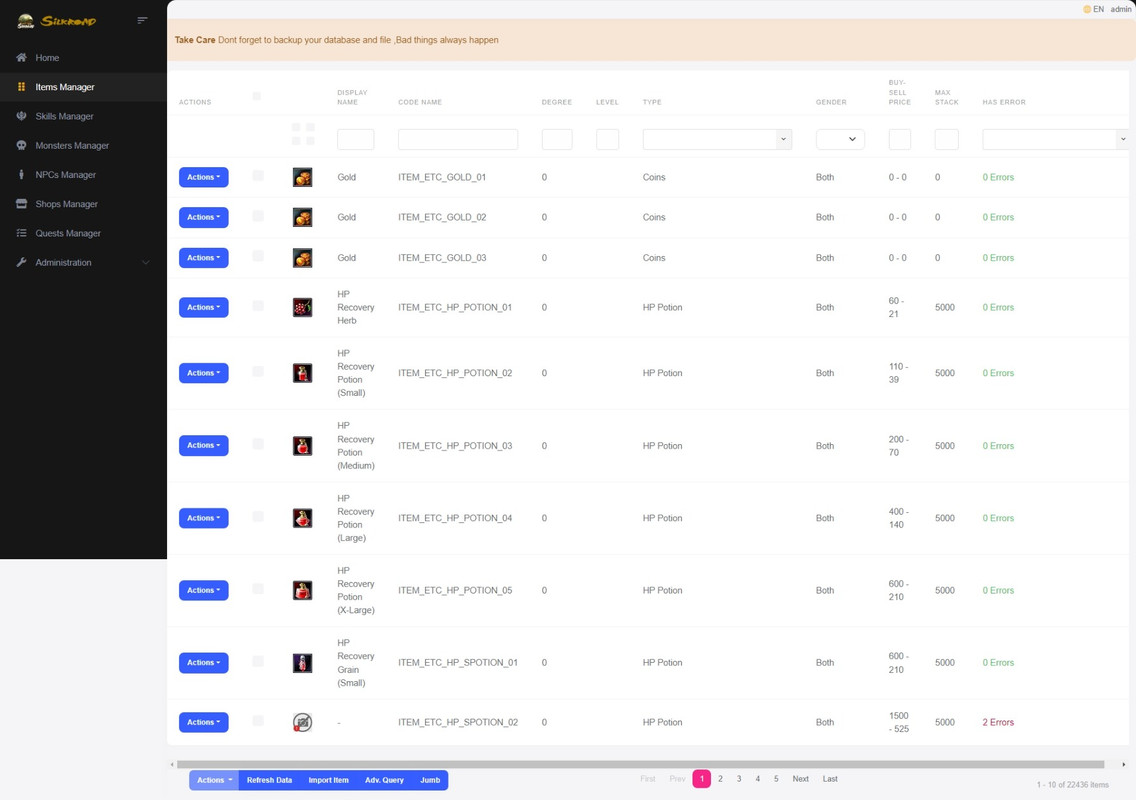Click the HP_SPOTION_01 grain icon

[x=302, y=662]
